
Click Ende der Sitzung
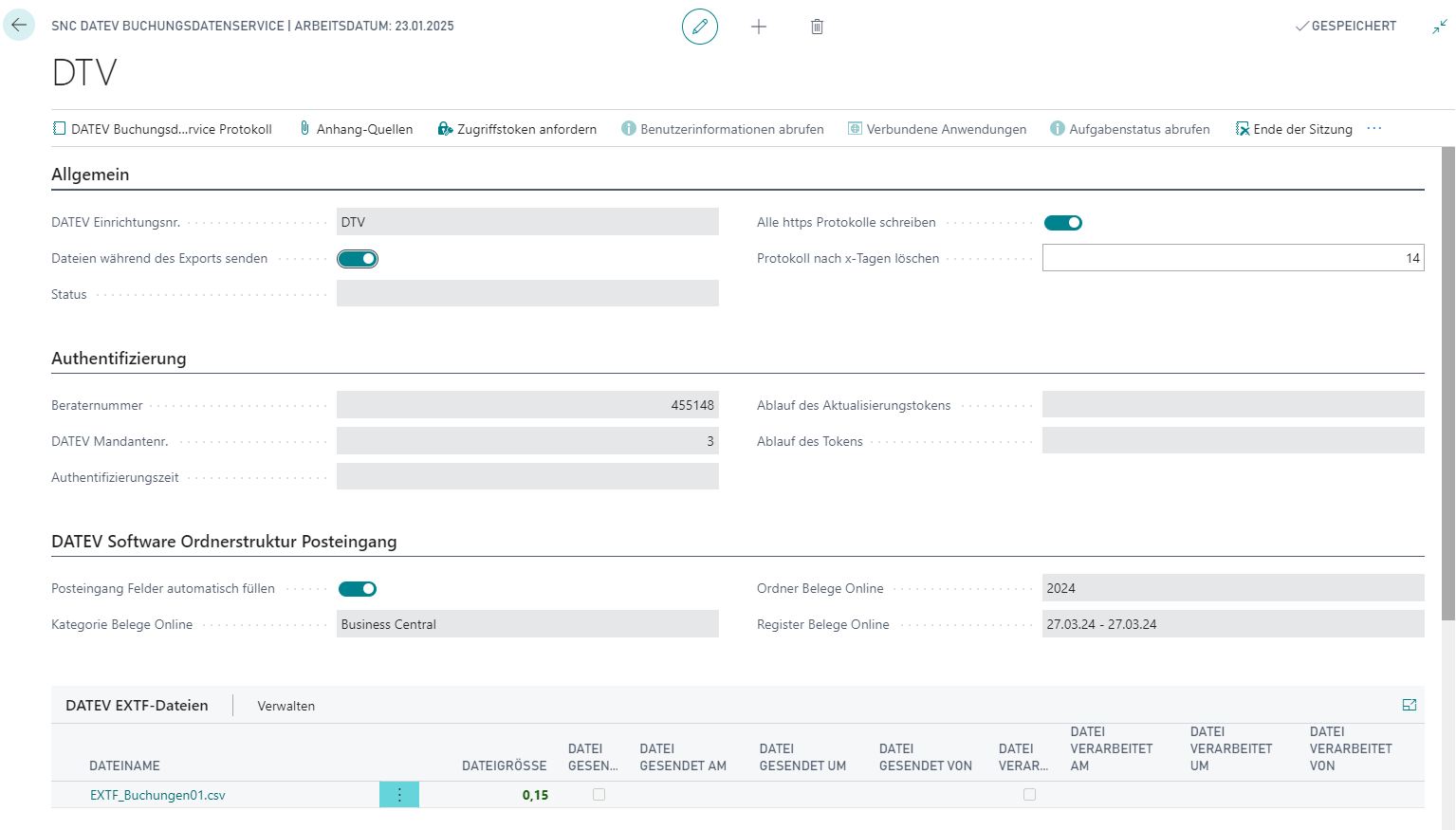point(1294,129)
